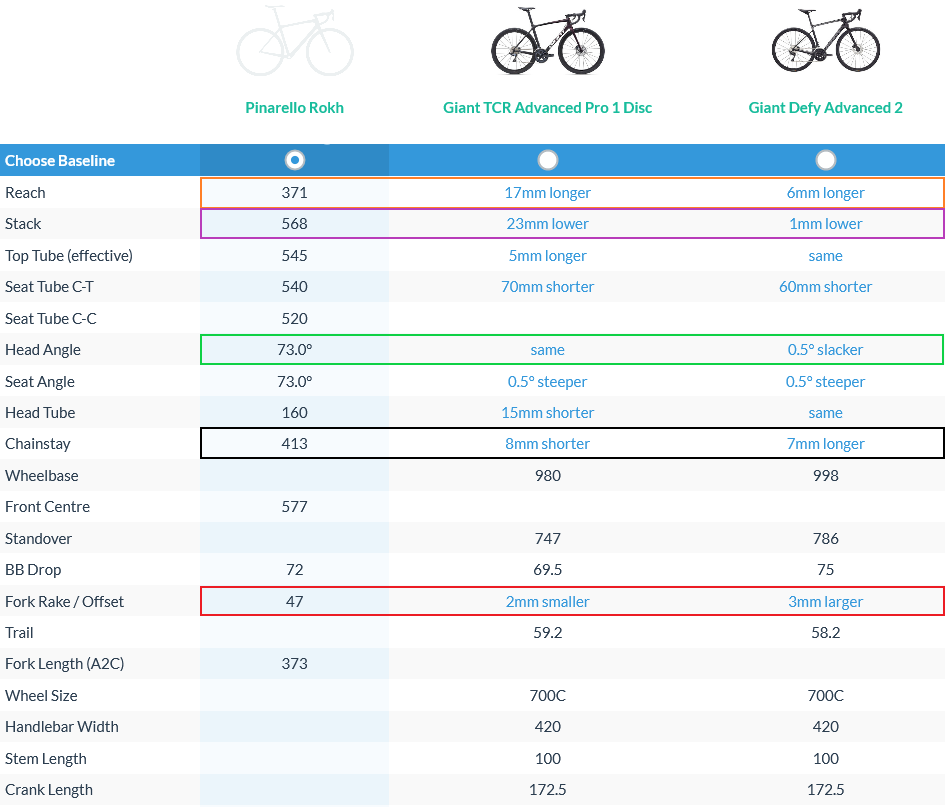Screen dimensions: 946x807
Task: Click the Giant TCR Advanced bike image
Action: 548,41
